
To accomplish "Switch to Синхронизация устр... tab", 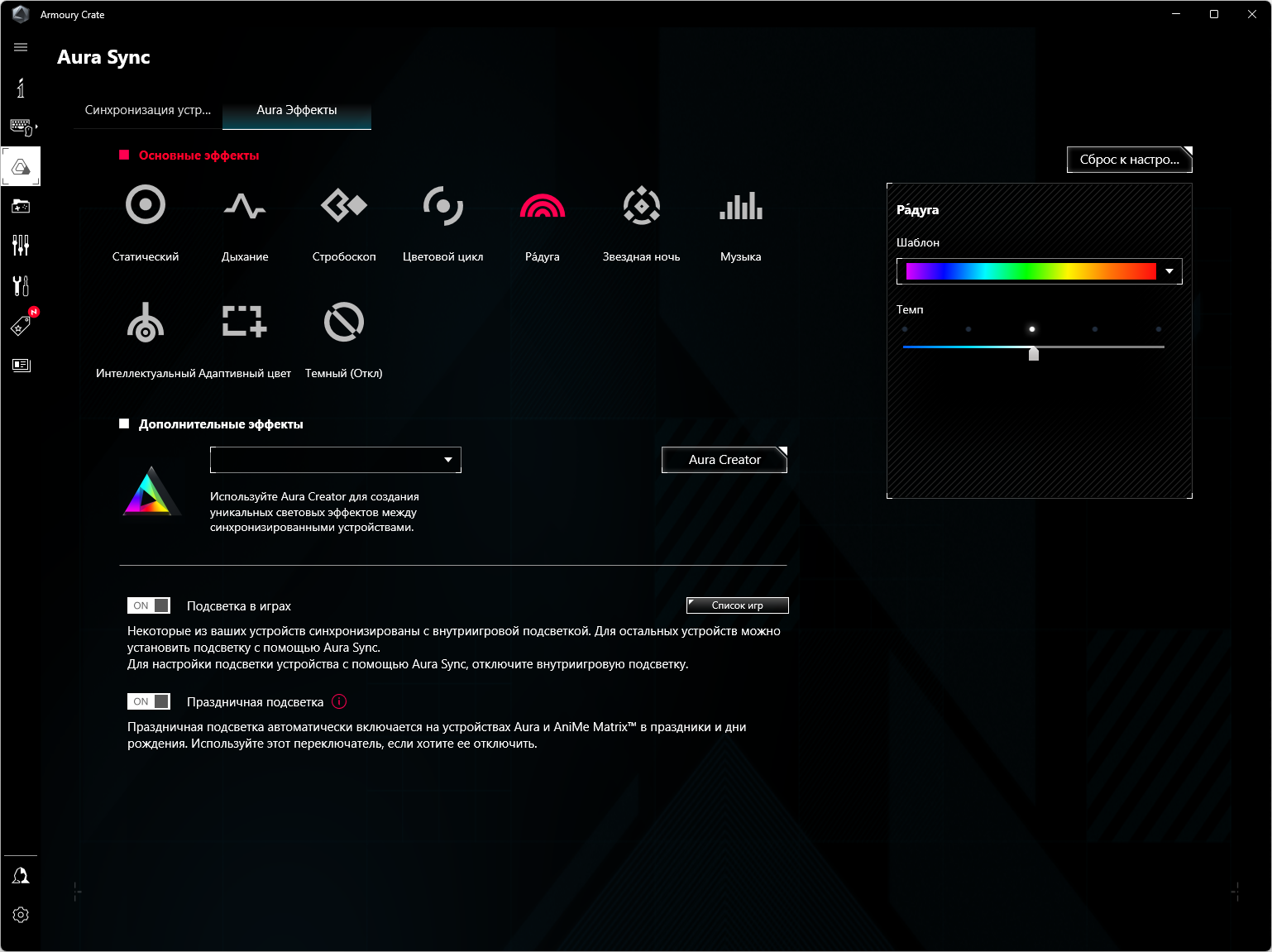I will click(x=148, y=110).
